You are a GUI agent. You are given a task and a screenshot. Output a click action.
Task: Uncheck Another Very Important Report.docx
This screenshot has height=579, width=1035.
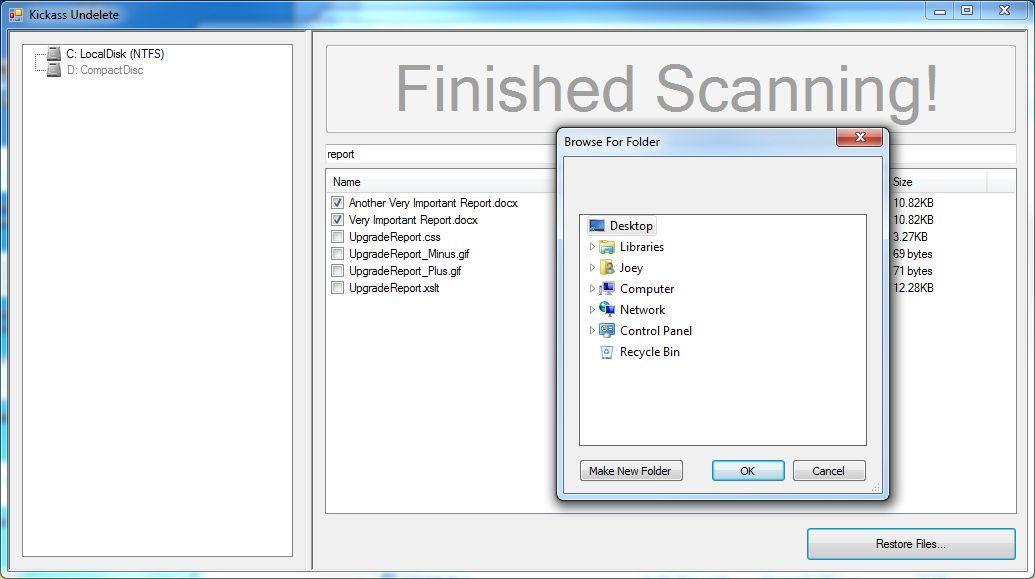pyautogui.click(x=337, y=203)
